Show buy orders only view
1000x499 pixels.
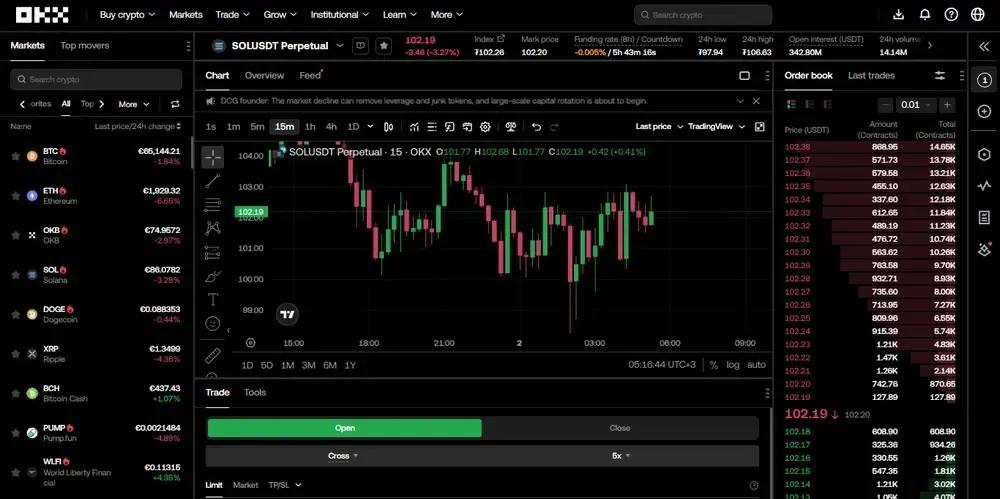tap(810, 104)
